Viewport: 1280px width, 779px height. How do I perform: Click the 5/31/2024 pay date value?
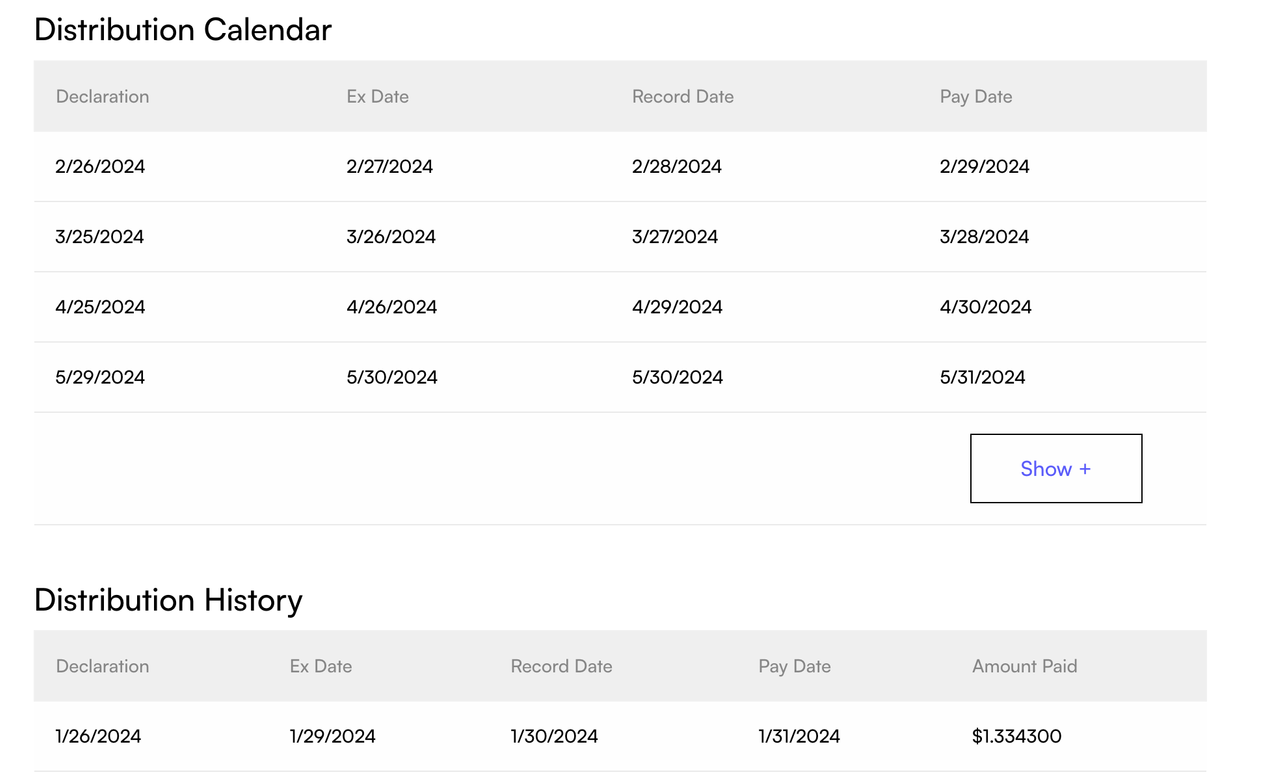tap(982, 377)
